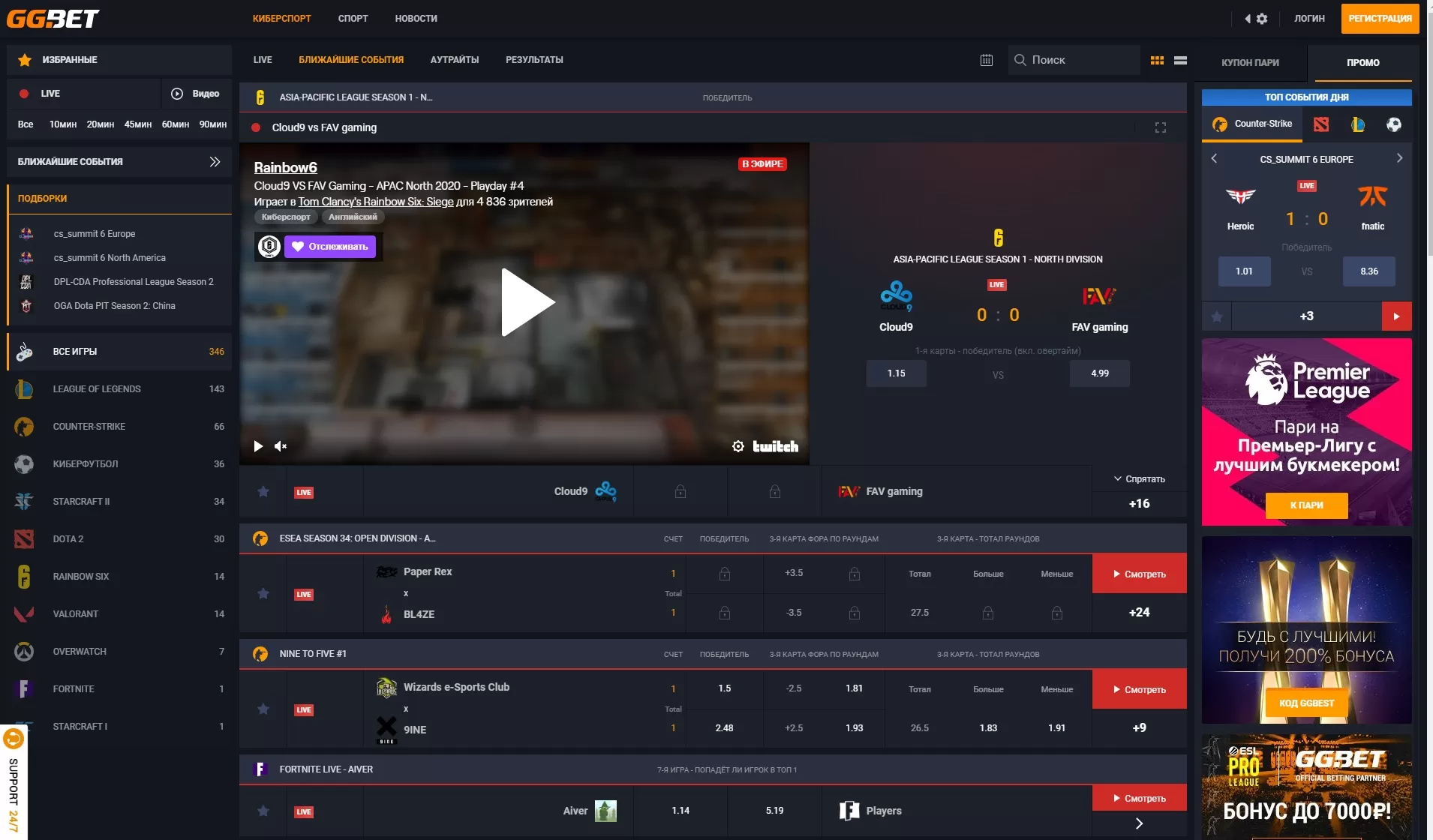Open Twitch player settings gear

(738, 446)
